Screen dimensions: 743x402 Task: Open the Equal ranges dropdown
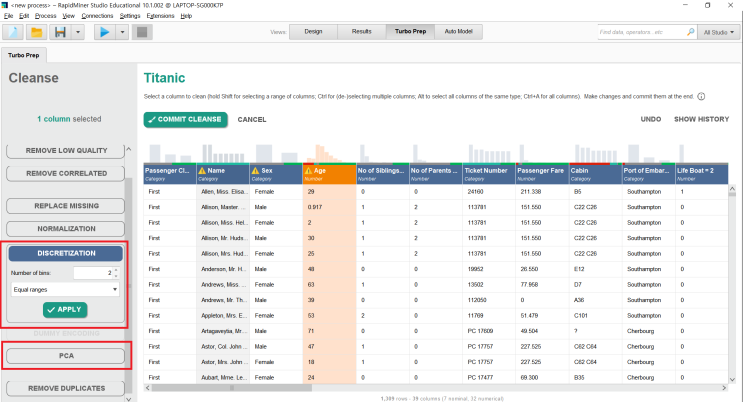pos(65,289)
